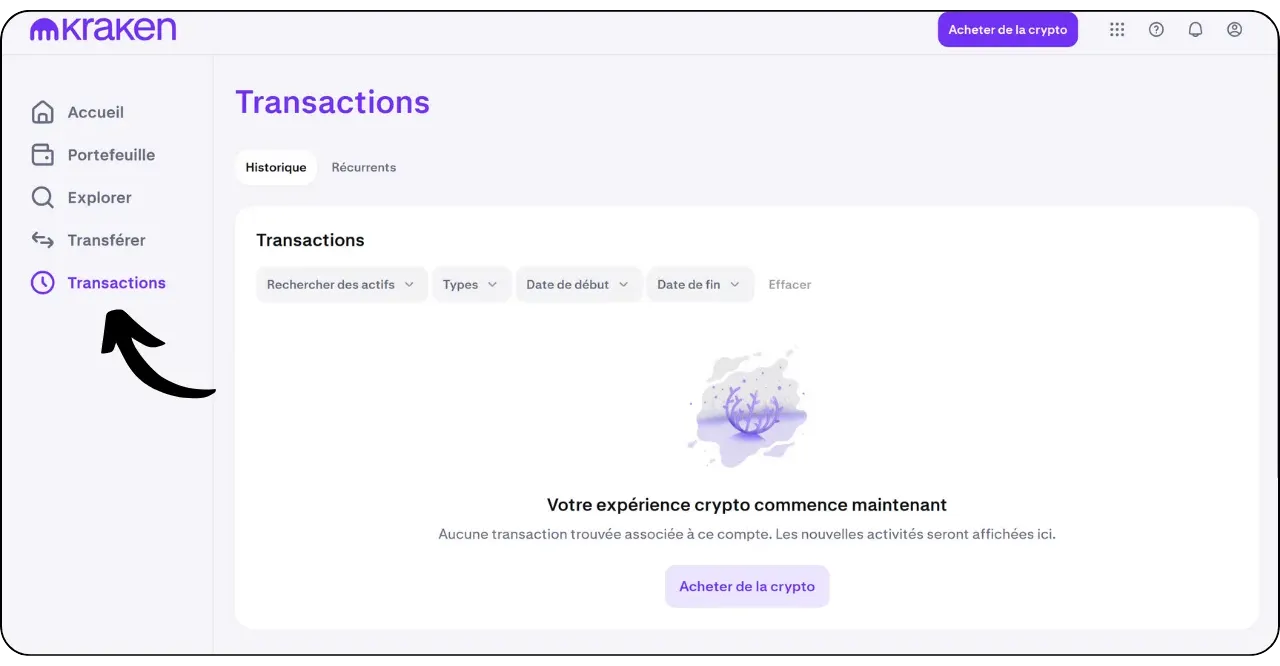The height and width of the screenshot is (666, 1280).
Task: Click the Effacer filters link
Action: pyautogui.click(x=790, y=285)
